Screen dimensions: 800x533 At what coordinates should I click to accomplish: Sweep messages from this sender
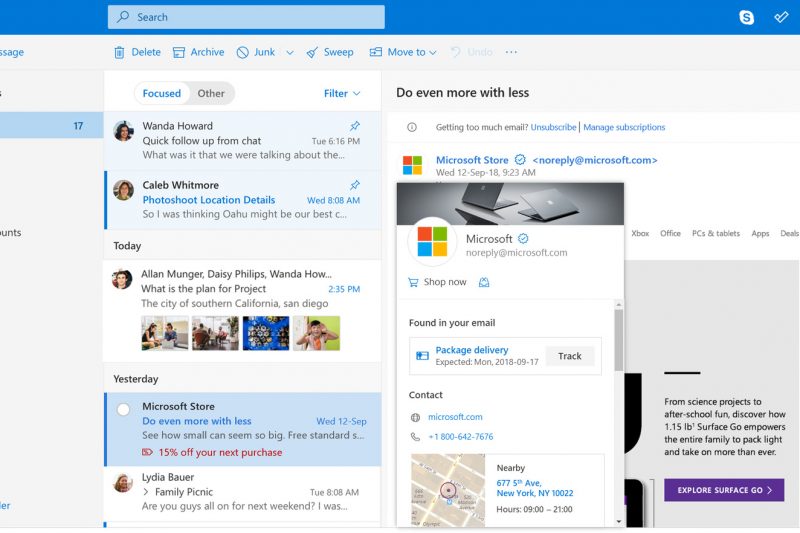330,52
